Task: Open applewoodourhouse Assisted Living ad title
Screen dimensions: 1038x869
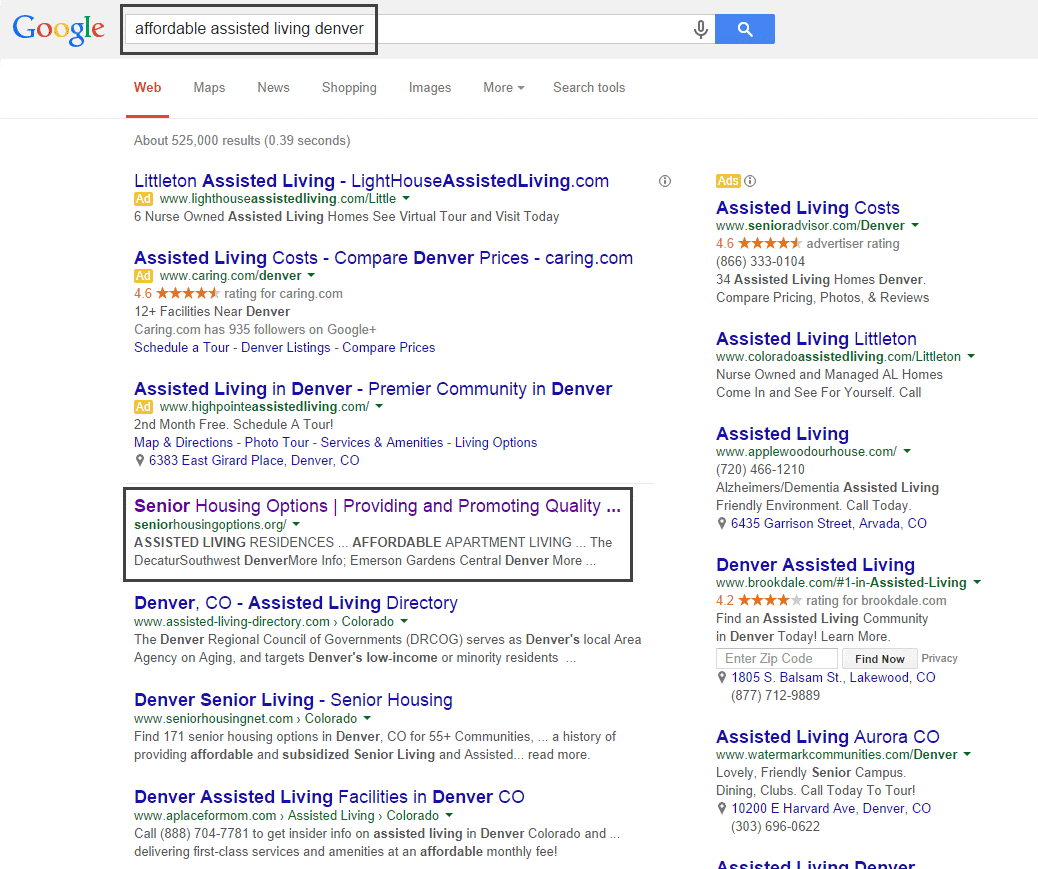Action: [x=782, y=434]
